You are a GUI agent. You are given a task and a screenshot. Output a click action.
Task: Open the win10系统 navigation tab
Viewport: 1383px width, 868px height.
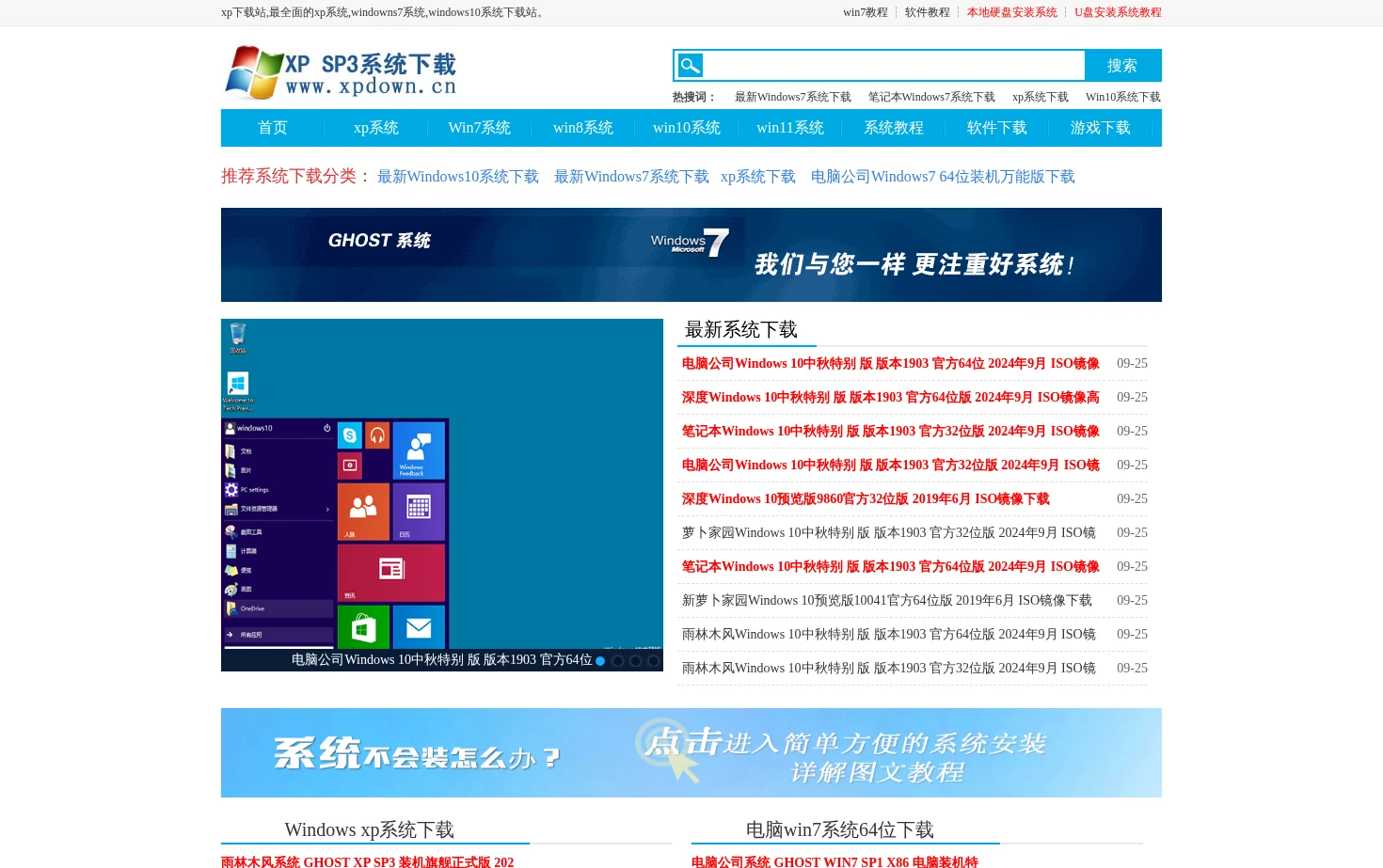pos(687,128)
